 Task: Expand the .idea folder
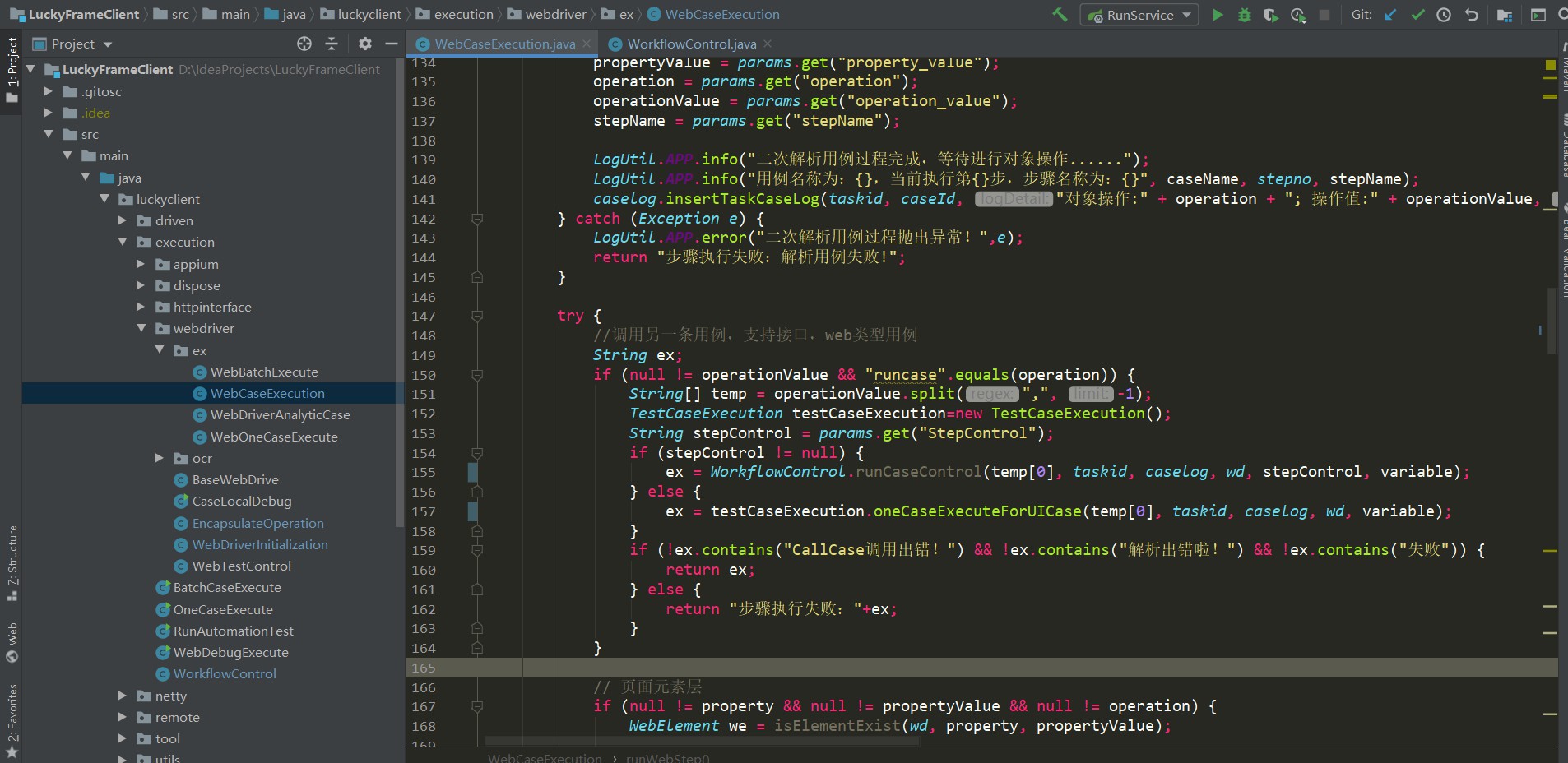(49, 113)
